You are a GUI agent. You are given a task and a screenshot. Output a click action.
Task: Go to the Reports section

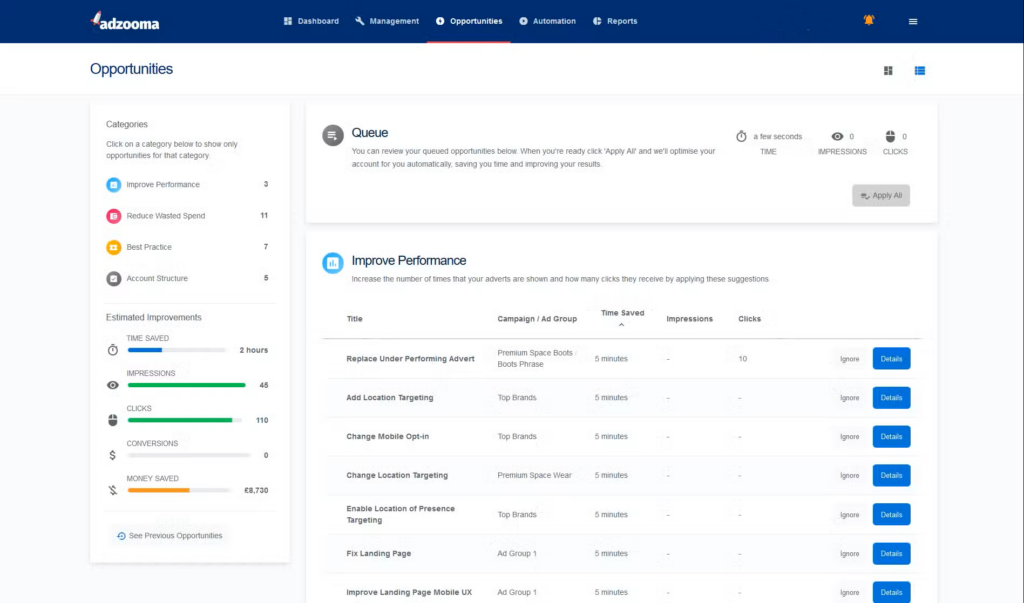(614, 20)
